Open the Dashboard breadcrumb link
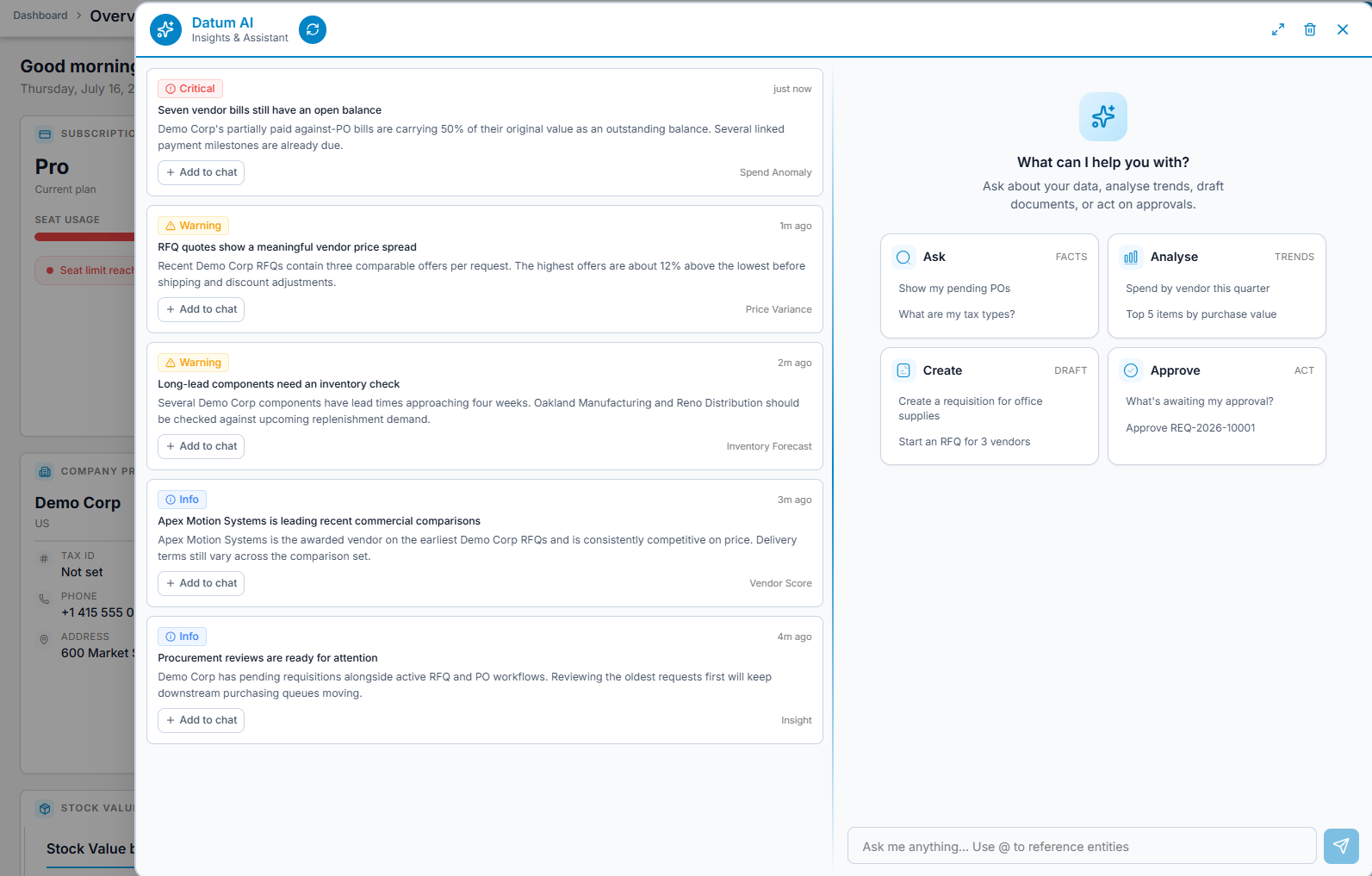 tap(40, 16)
